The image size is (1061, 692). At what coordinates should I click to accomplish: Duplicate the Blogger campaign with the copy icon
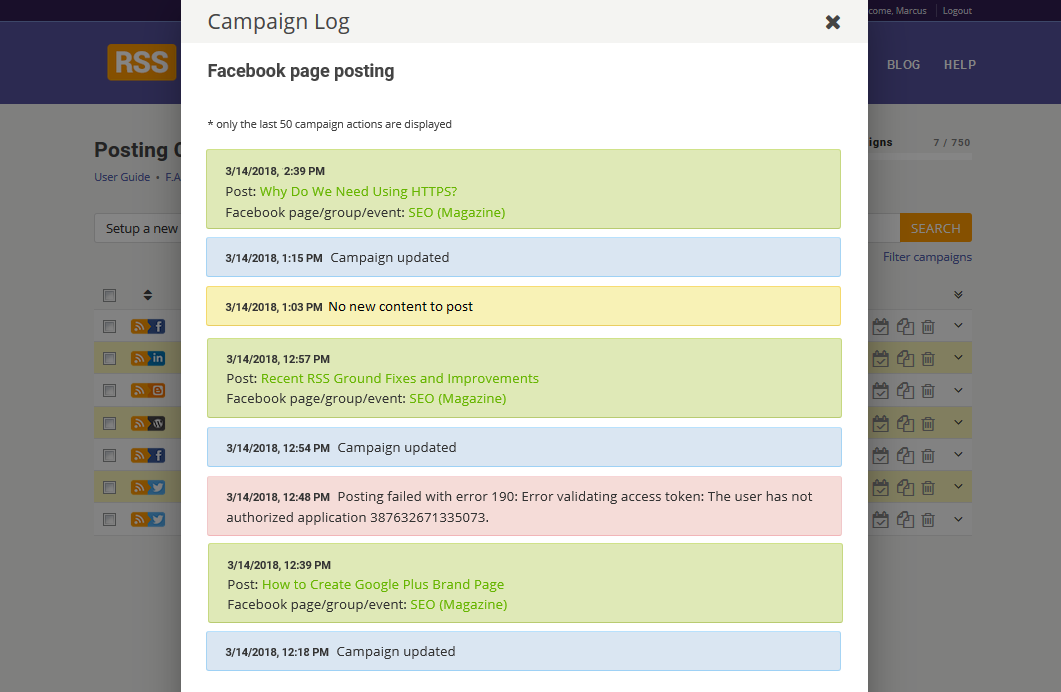pos(905,390)
